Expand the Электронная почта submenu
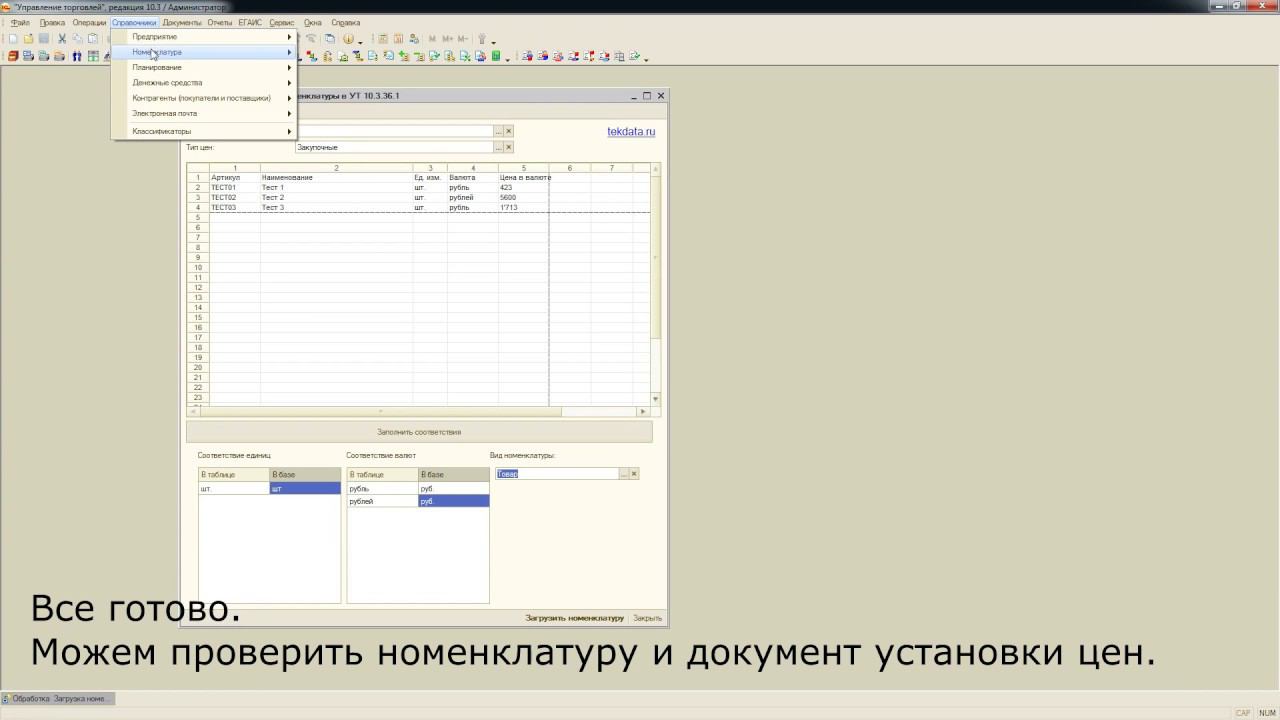 (204, 113)
